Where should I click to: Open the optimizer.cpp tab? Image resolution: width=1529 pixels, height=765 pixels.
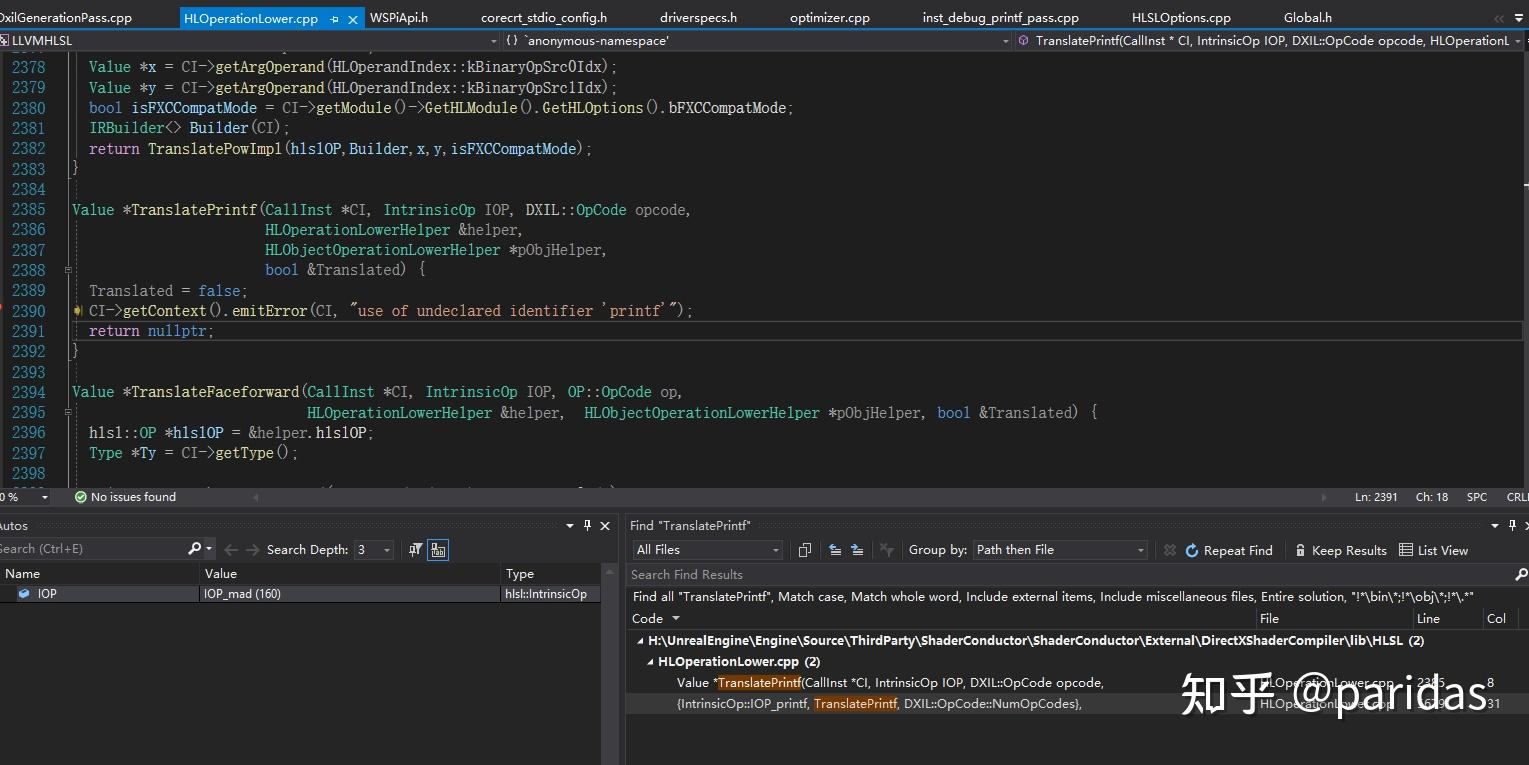[830, 18]
